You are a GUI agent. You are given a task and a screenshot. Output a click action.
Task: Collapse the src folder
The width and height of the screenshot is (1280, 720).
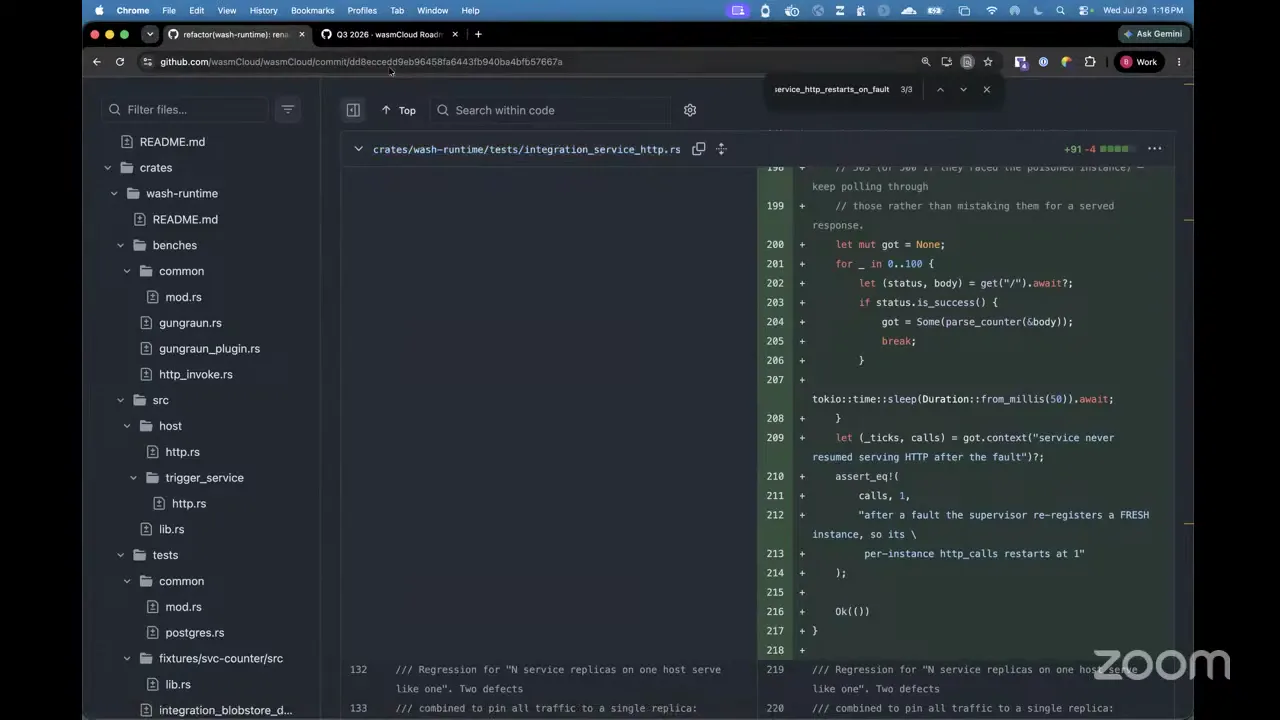(x=121, y=400)
